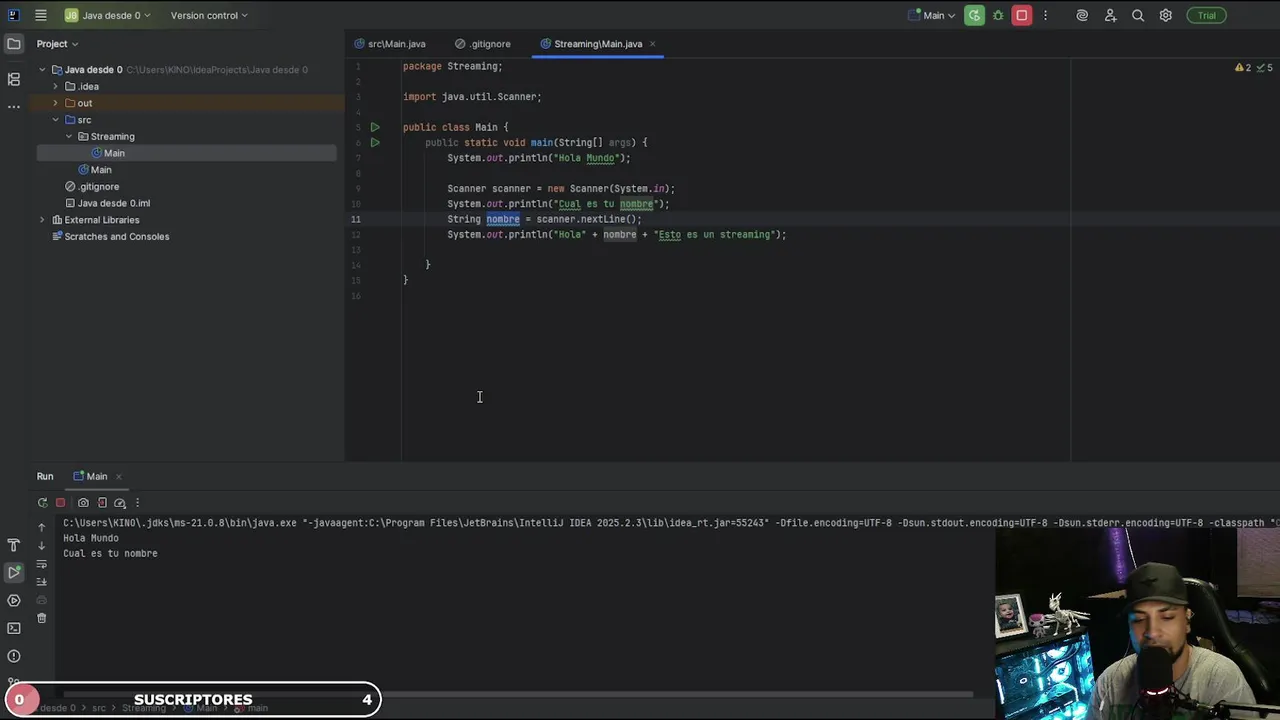Stop the process in Run panel toolbar
Viewport: 1280px width, 720px height.
point(60,503)
